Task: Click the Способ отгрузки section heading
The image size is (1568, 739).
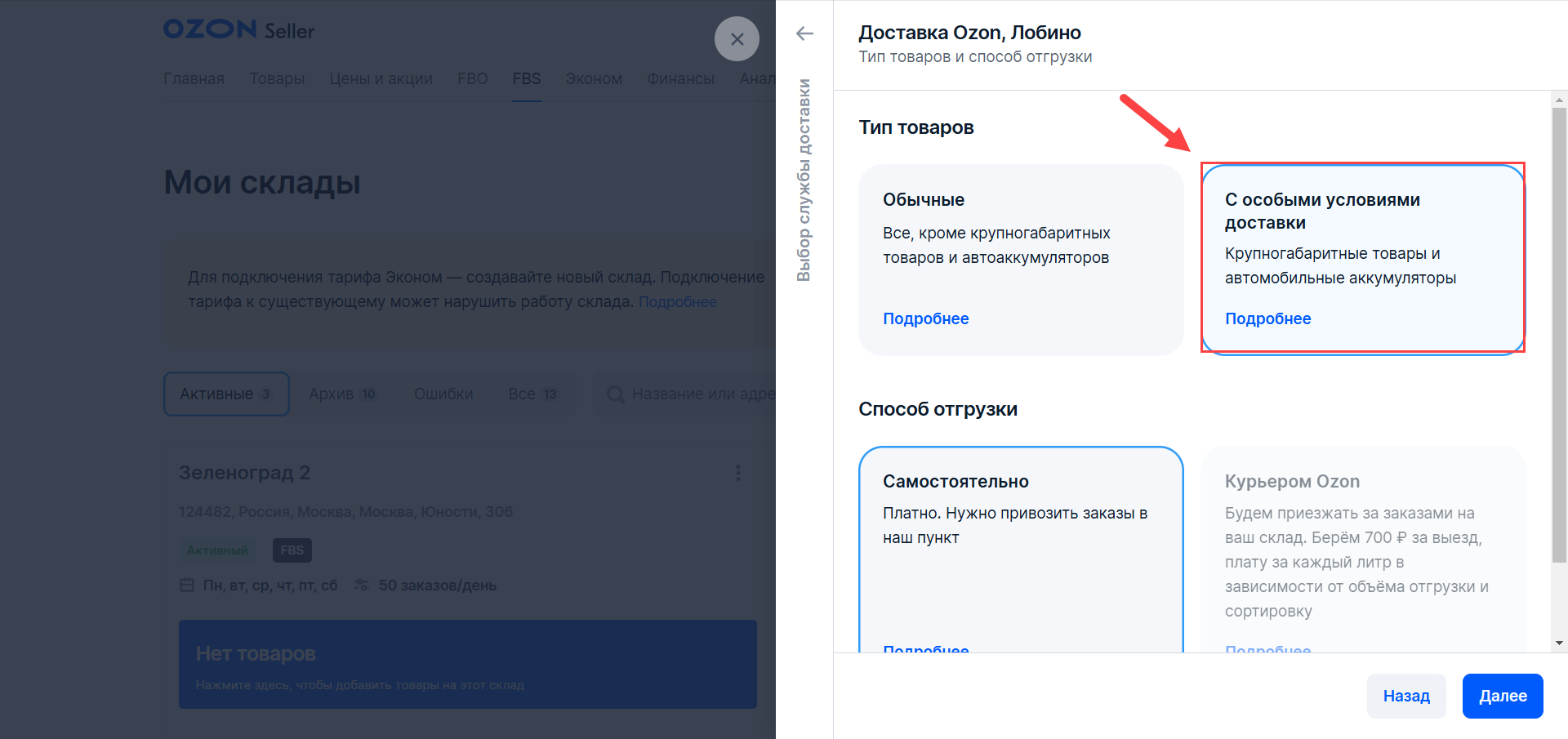Action: click(938, 409)
